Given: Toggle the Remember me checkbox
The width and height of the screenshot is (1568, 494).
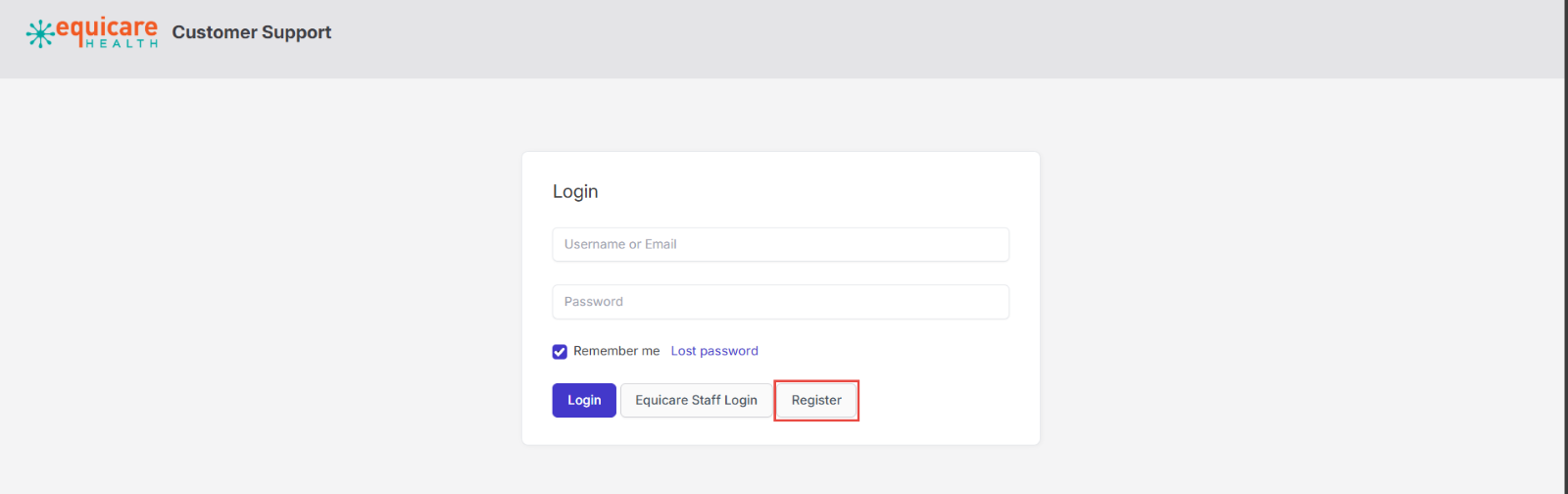Looking at the screenshot, I should pyautogui.click(x=560, y=352).
